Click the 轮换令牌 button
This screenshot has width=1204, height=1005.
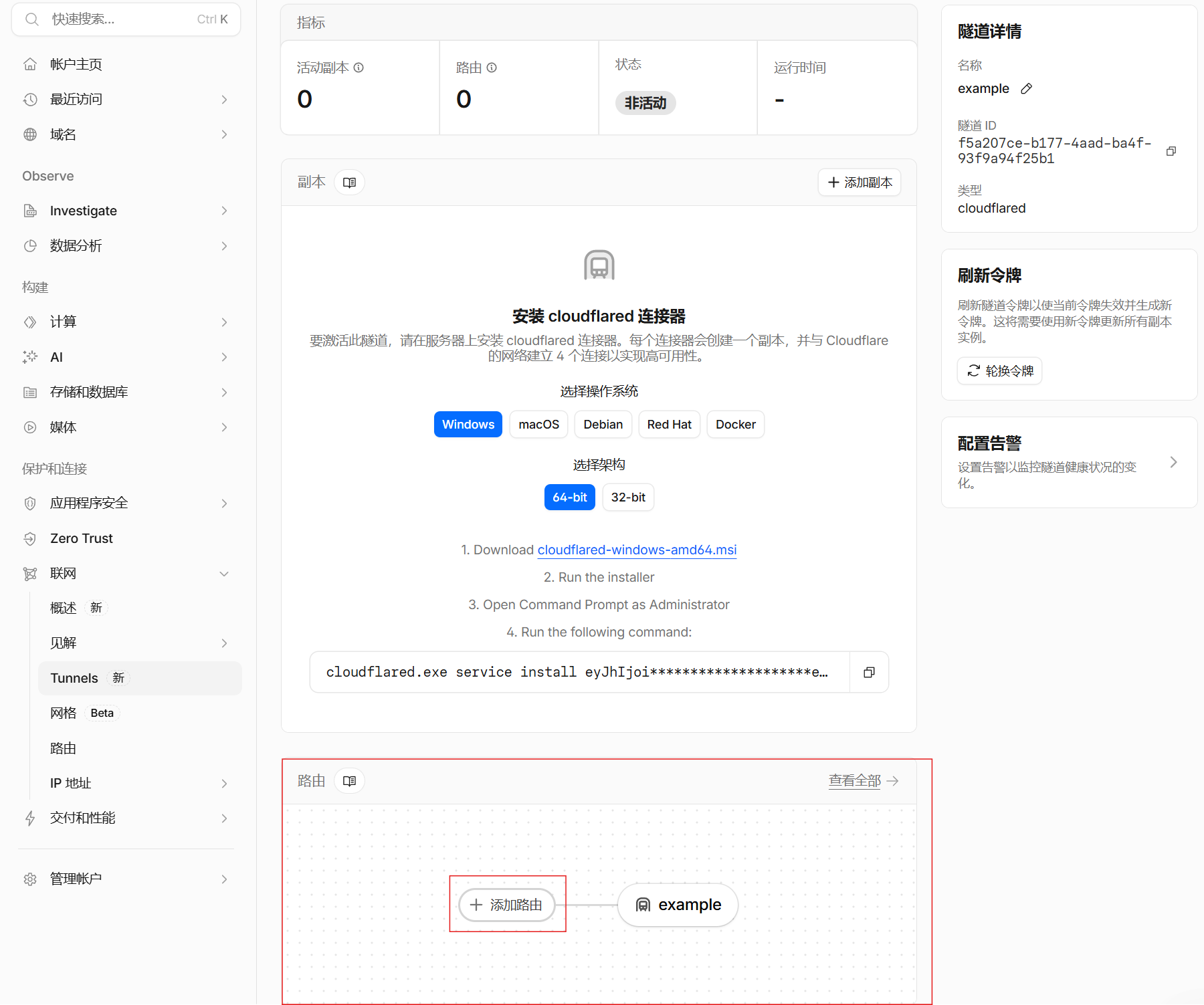pyautogui.click(x=999, y=371)
